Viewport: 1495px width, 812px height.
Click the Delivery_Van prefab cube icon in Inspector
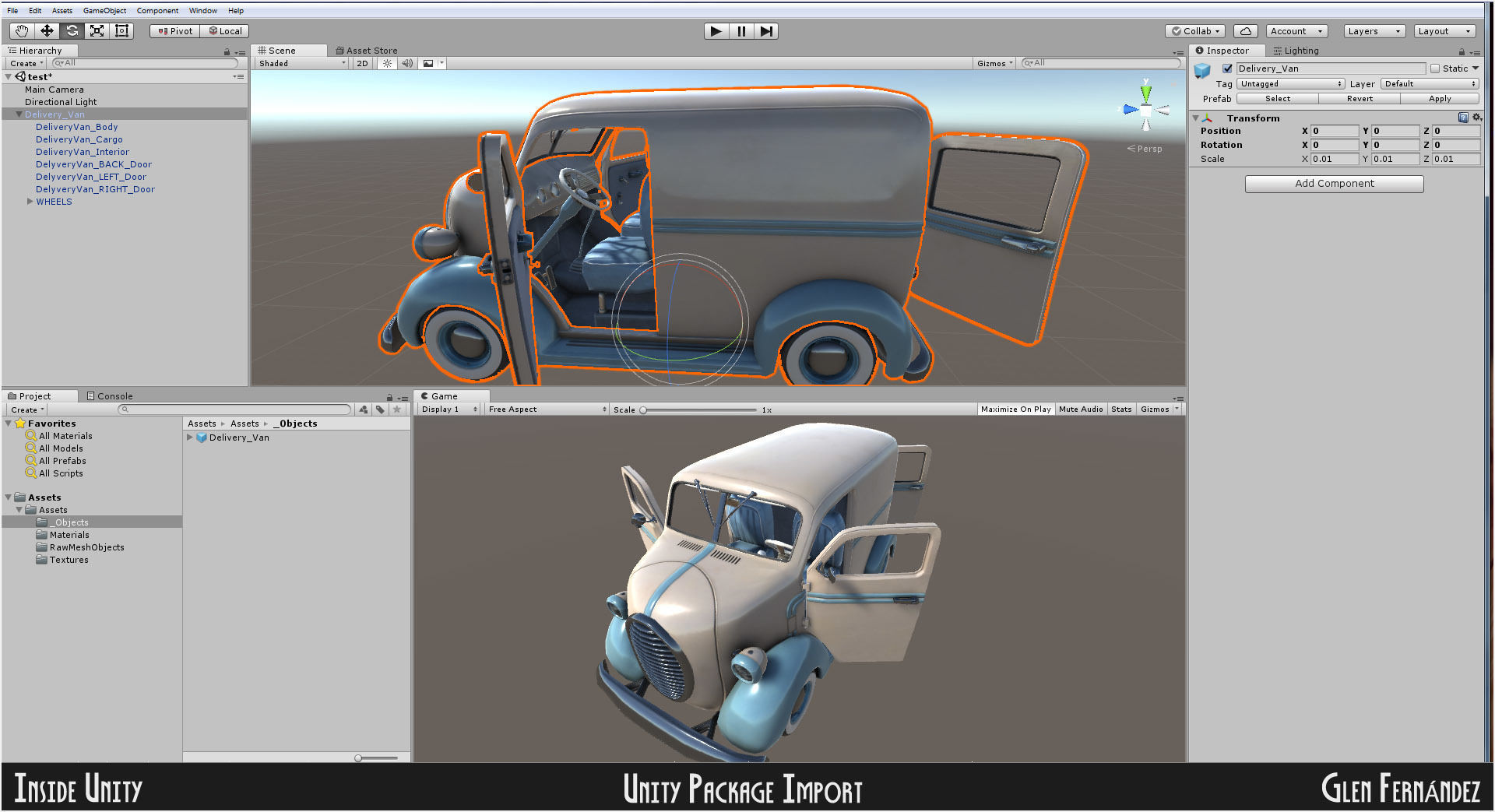pos(1203,71)
